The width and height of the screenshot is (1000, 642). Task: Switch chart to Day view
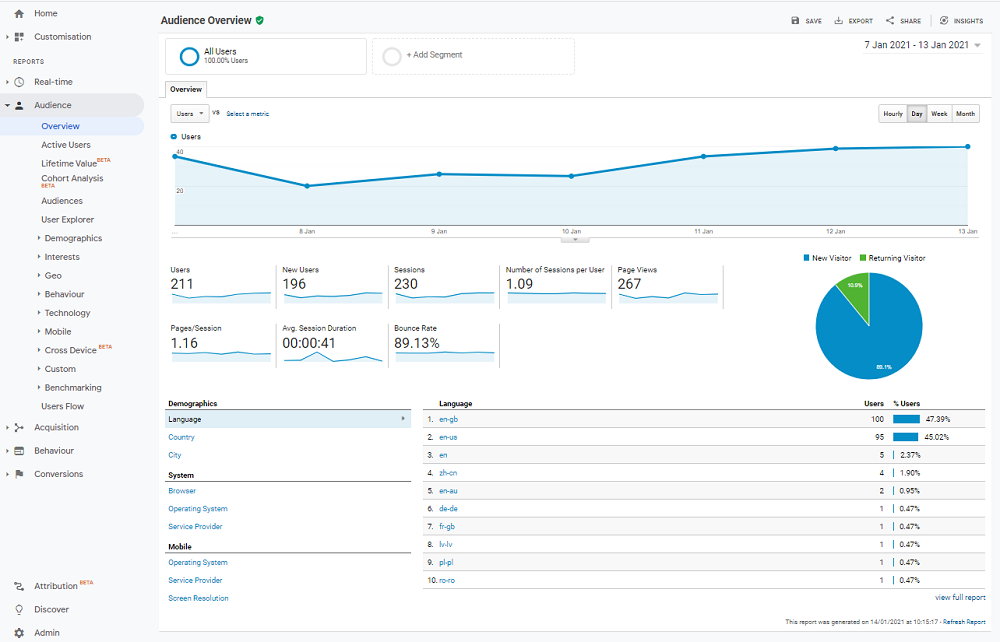917,113
